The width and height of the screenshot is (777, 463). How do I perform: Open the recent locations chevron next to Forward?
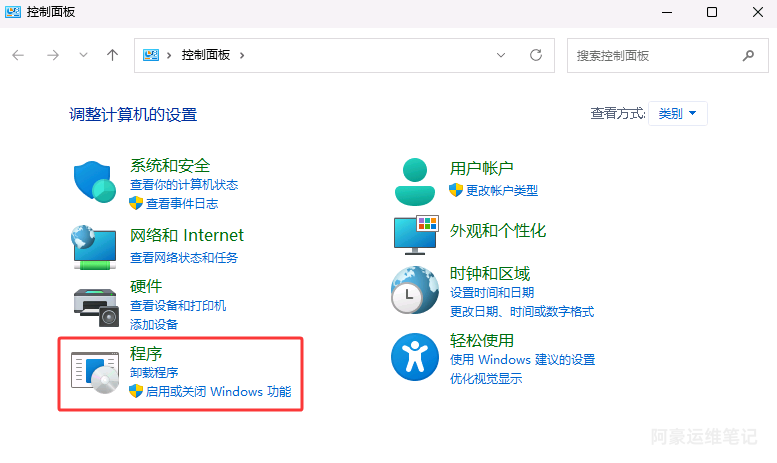click(x=83, y=55)
